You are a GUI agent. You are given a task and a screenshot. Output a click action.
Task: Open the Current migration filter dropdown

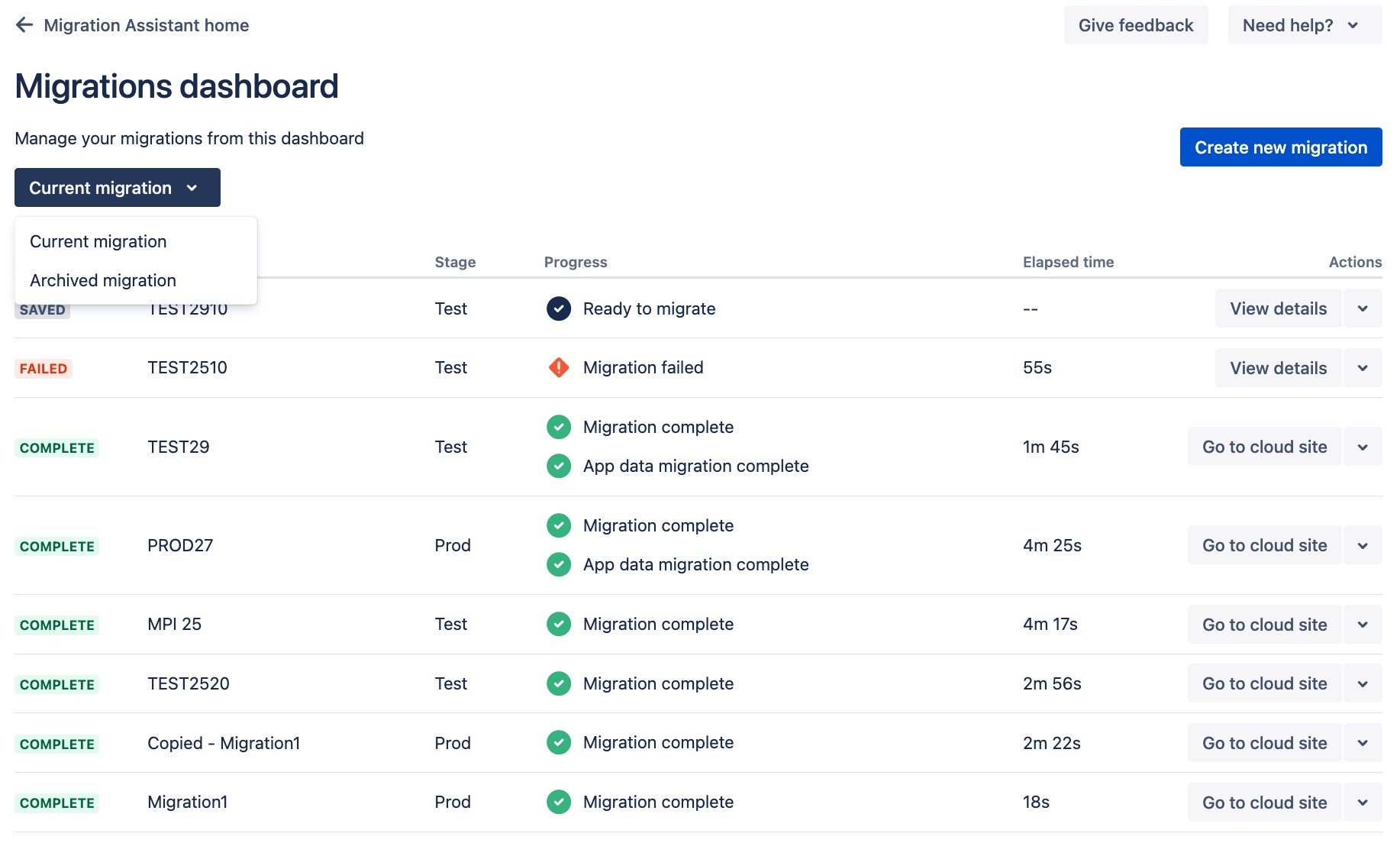(x=117, y=188)
